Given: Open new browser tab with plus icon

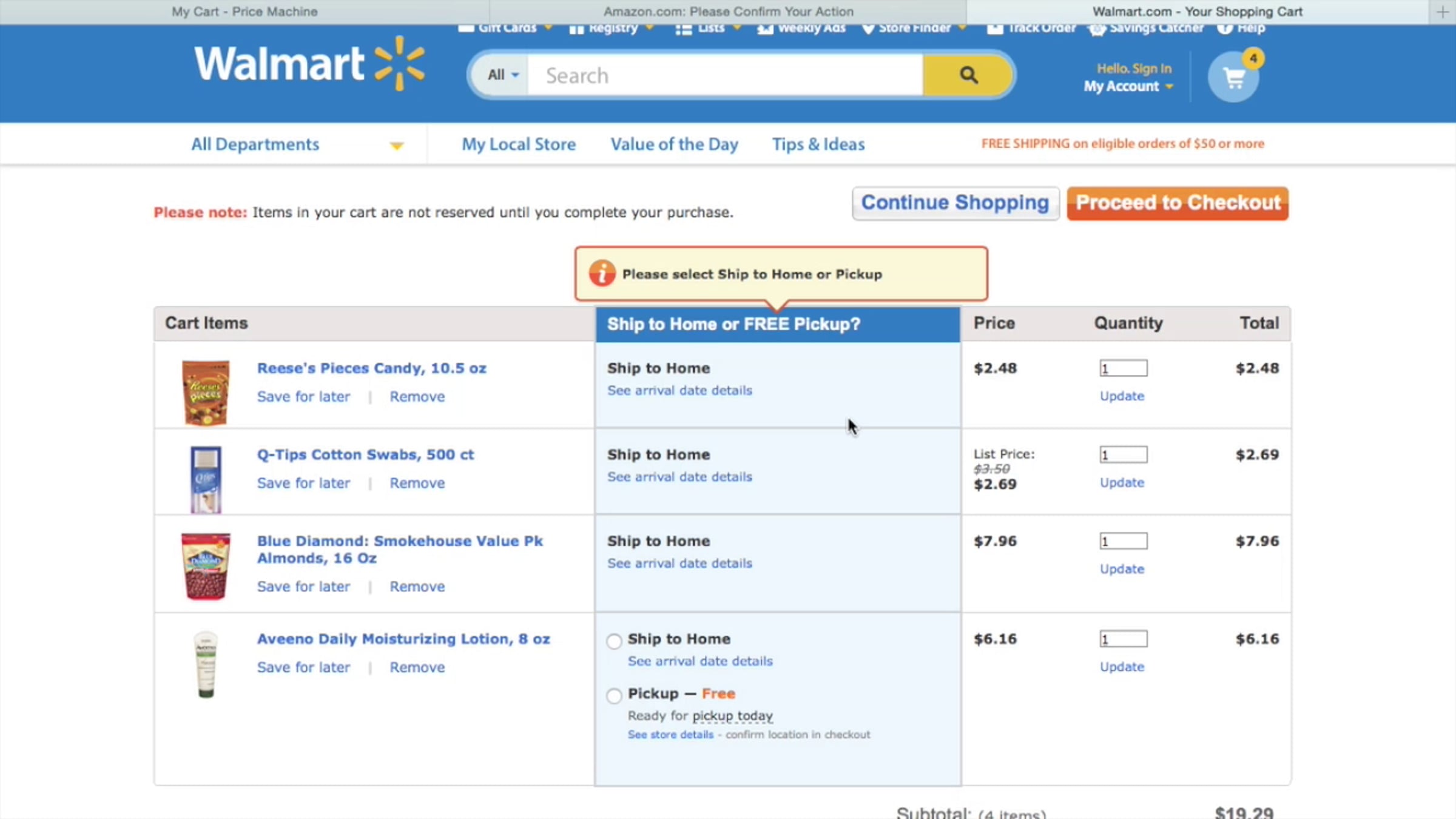Looking at the screenshot, I should 1442,12.
